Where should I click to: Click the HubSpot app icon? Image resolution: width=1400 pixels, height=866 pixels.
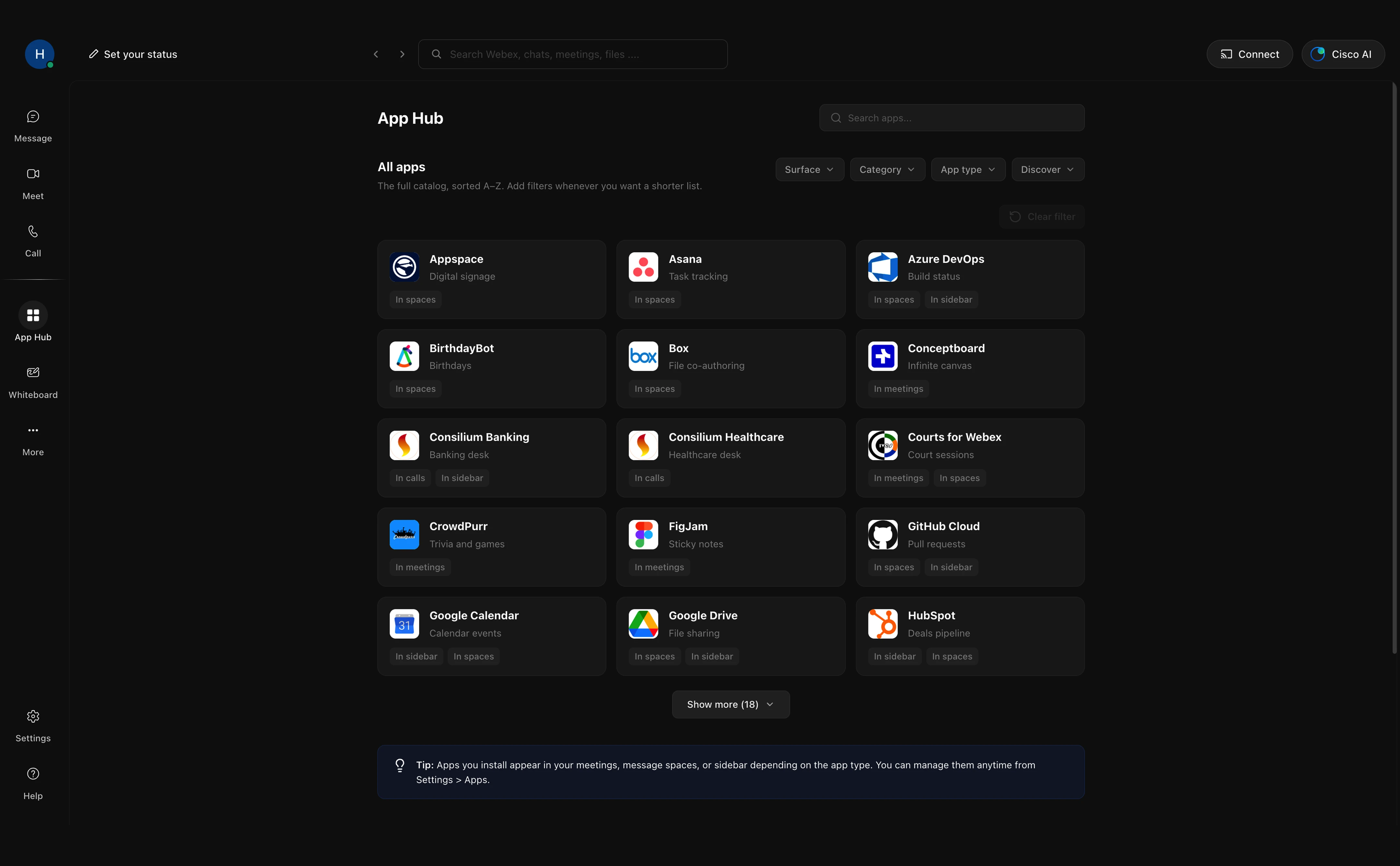pyautogui.click(x=883, y=624)
